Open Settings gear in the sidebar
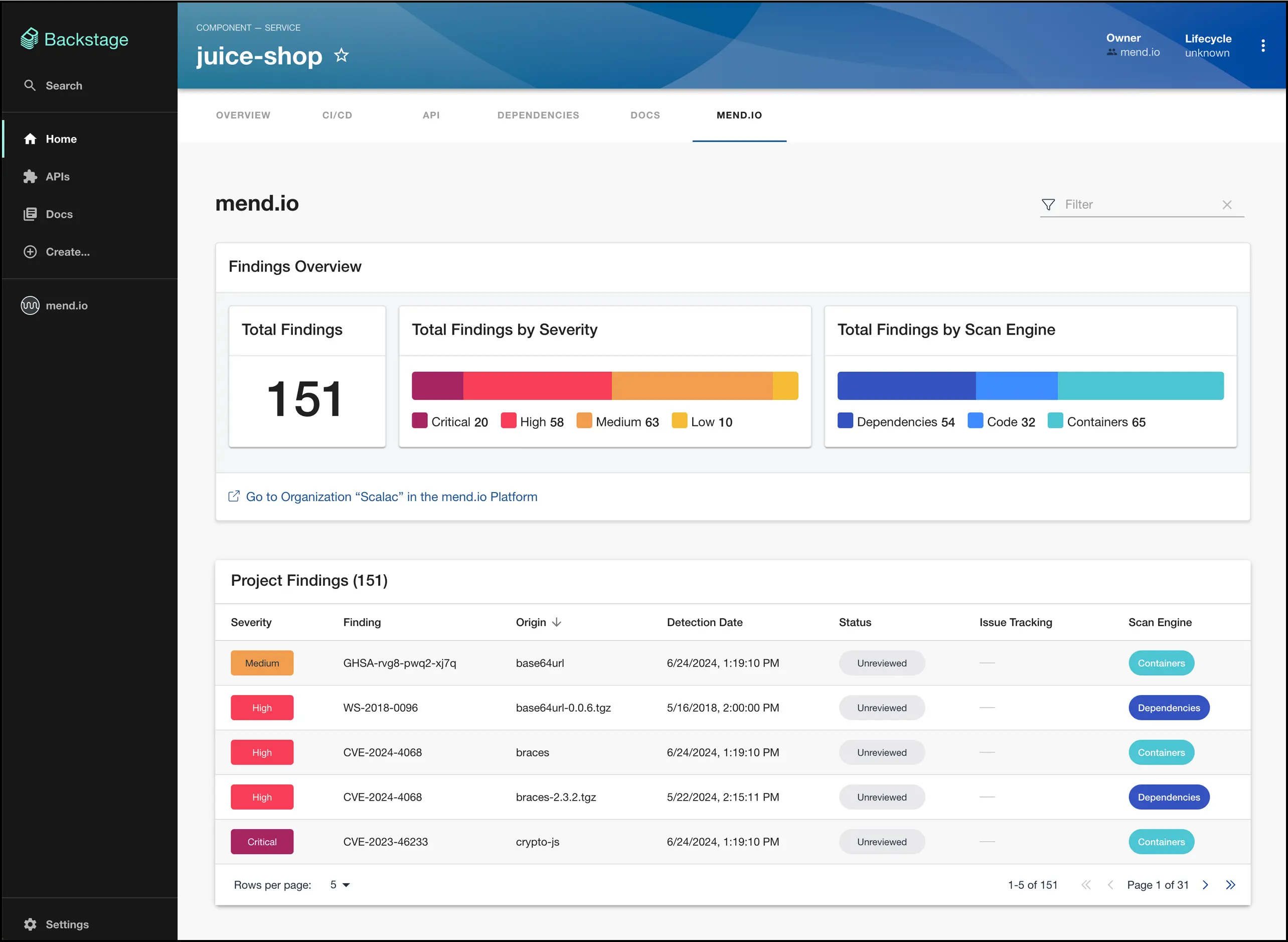Viewport: 1288px width, 942px height. click(30, 924)
